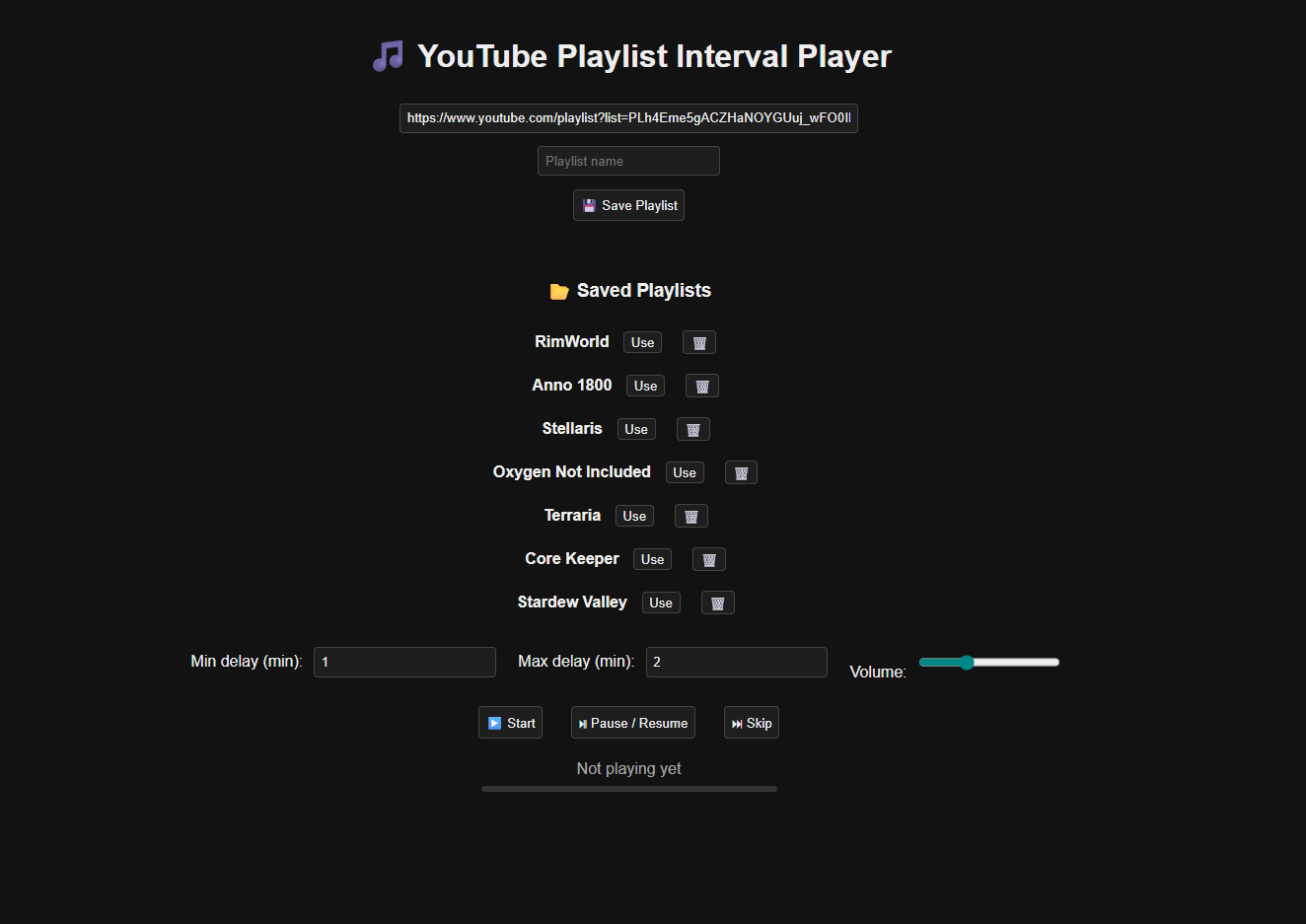This screenshot has height=924, width=1306.
Task: Use the Core Keeper playlist
Action: [x=652, y=559]
